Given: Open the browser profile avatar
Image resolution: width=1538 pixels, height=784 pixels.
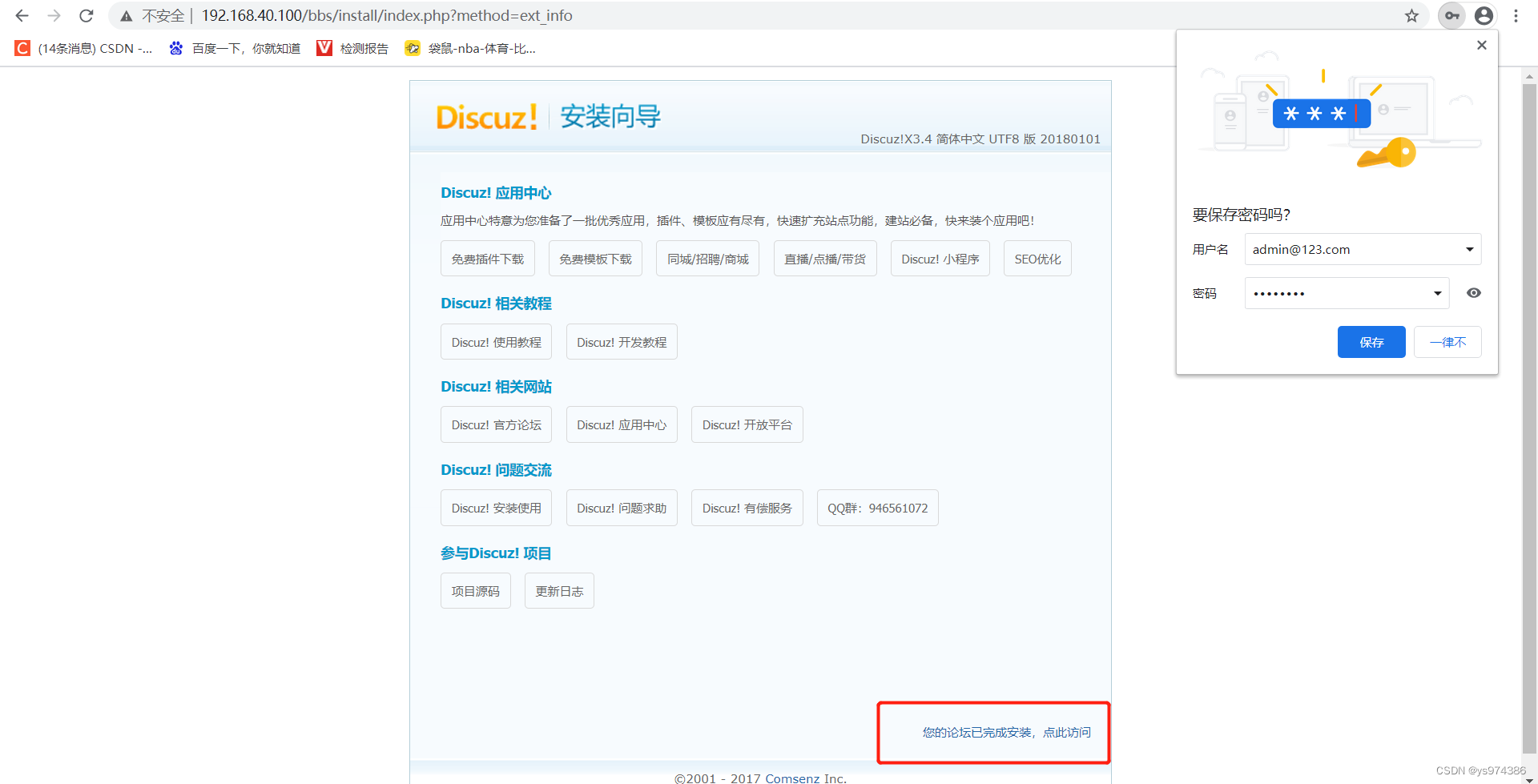Looking at the screenshot, I should 1484,15.
